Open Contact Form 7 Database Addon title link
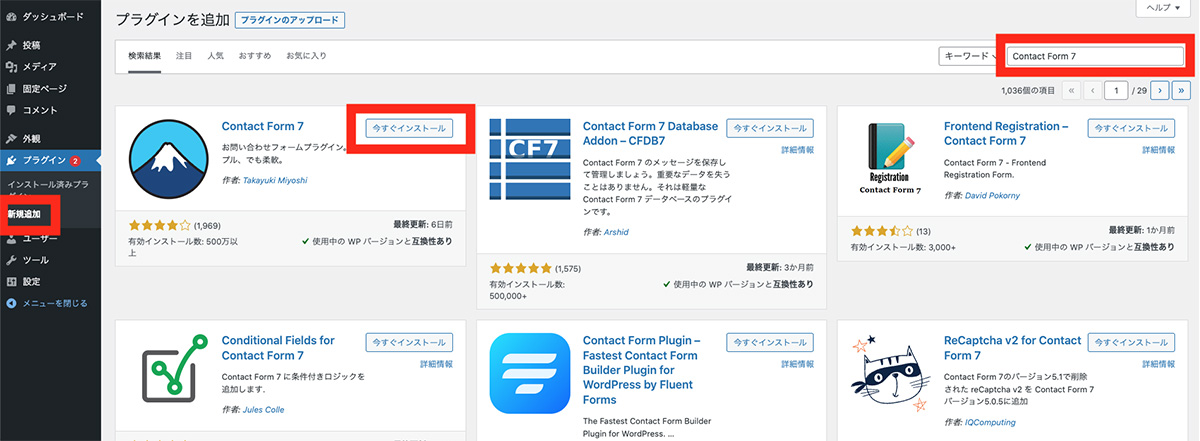 pyautogui.click(x=651, y=134)
